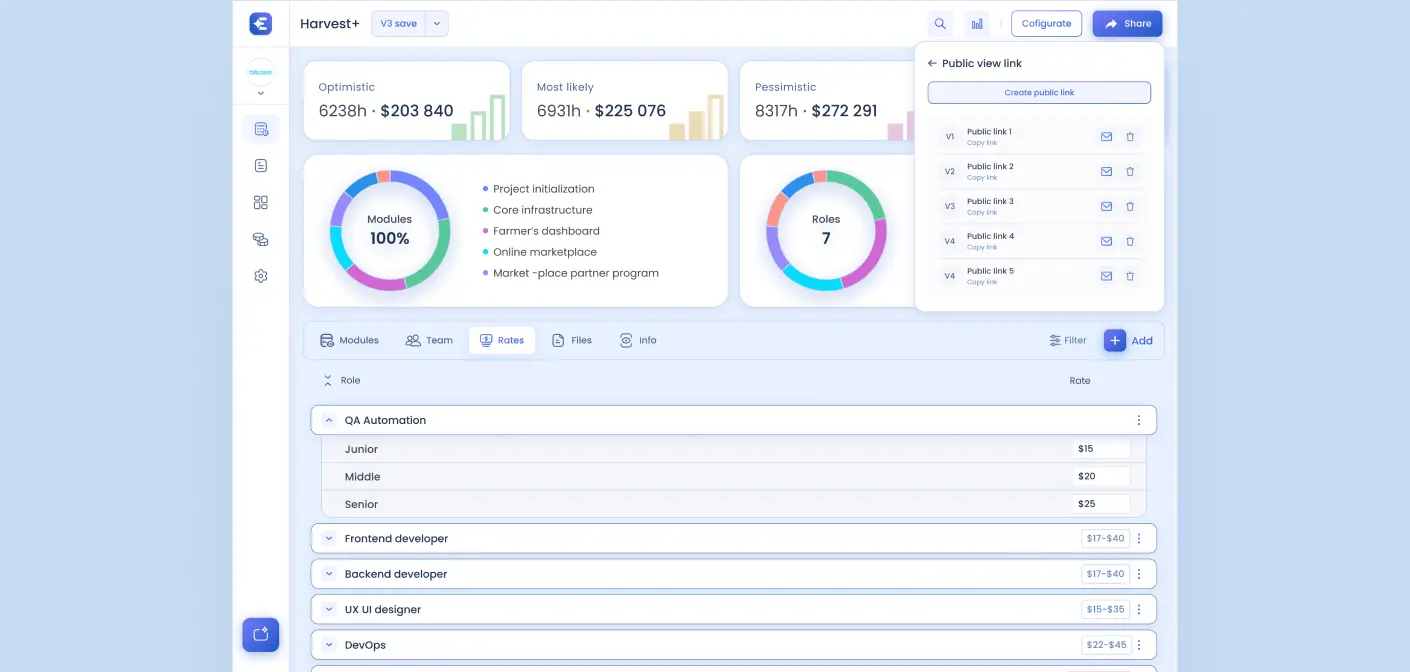The image size is (1410, 672).
Task: Switch to the Files tab
Action: click(572, 341)
